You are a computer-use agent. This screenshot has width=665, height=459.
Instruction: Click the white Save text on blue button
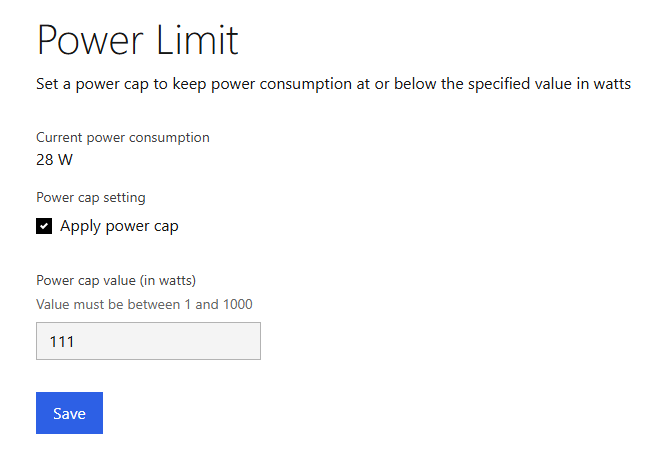click(x=70, y=414)
